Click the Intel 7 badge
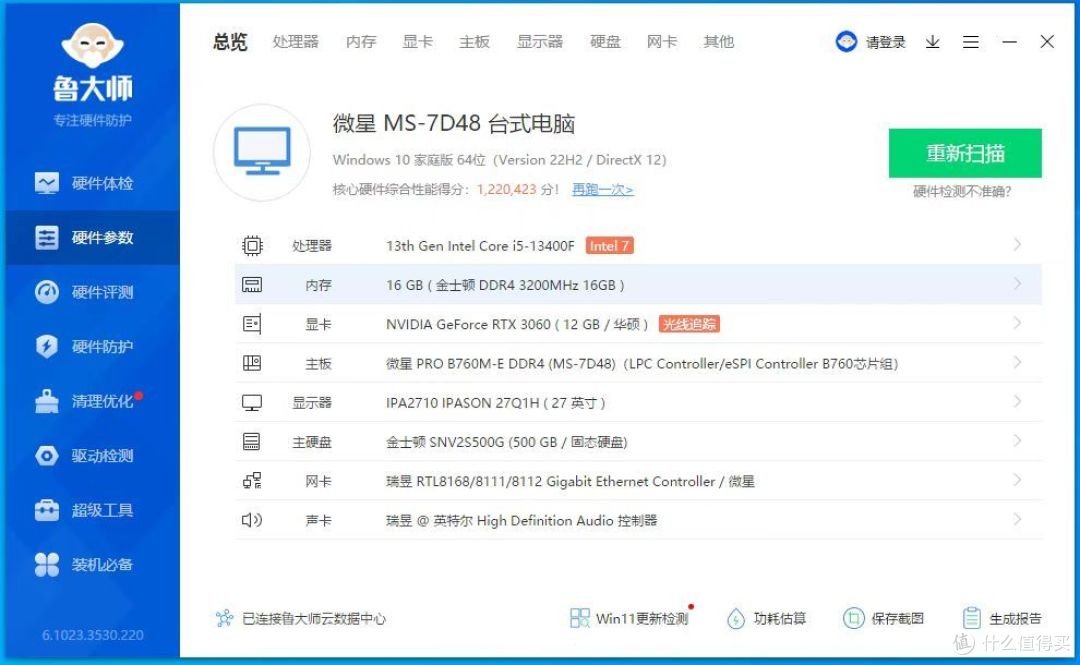 click(x=610, y=246)
